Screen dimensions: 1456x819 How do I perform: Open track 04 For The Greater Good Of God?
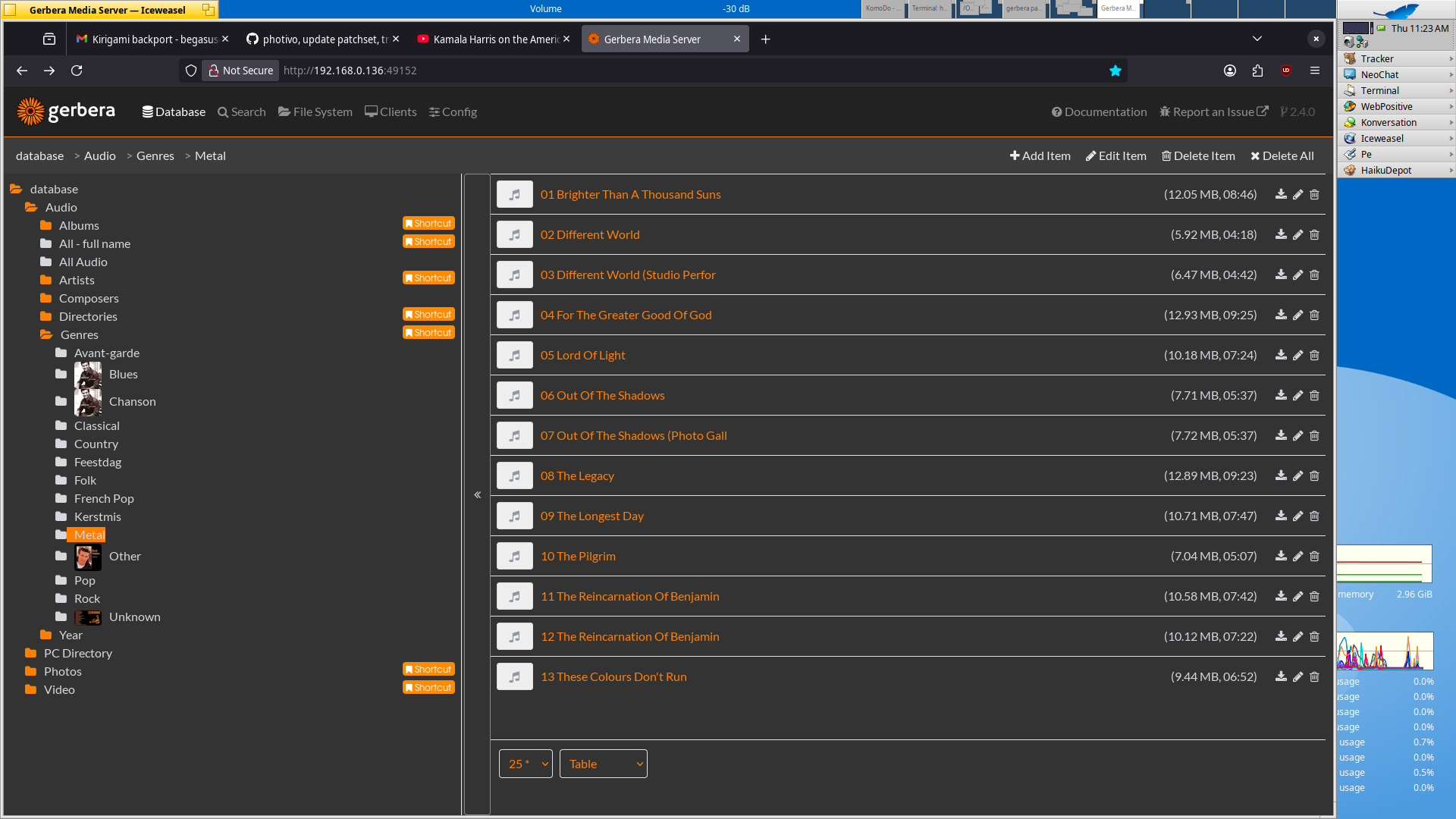coord(626,315)
